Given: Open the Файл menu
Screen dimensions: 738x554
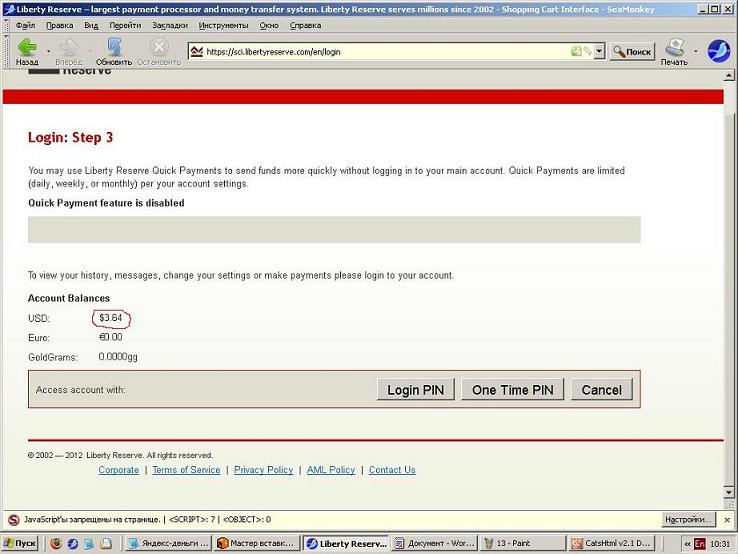Looking at the screenshot, I should [x=25, y=25].
